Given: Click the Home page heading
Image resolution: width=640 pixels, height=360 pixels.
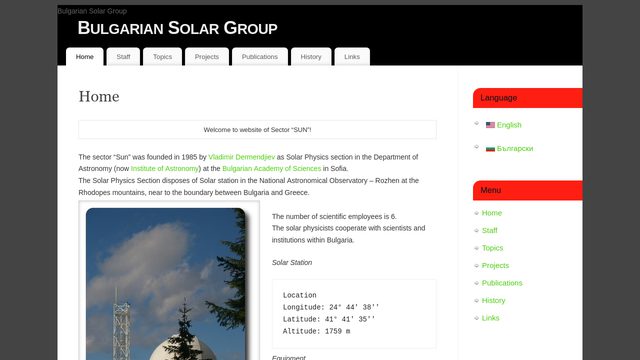Looking at the screenshot, I should point(99,97).
